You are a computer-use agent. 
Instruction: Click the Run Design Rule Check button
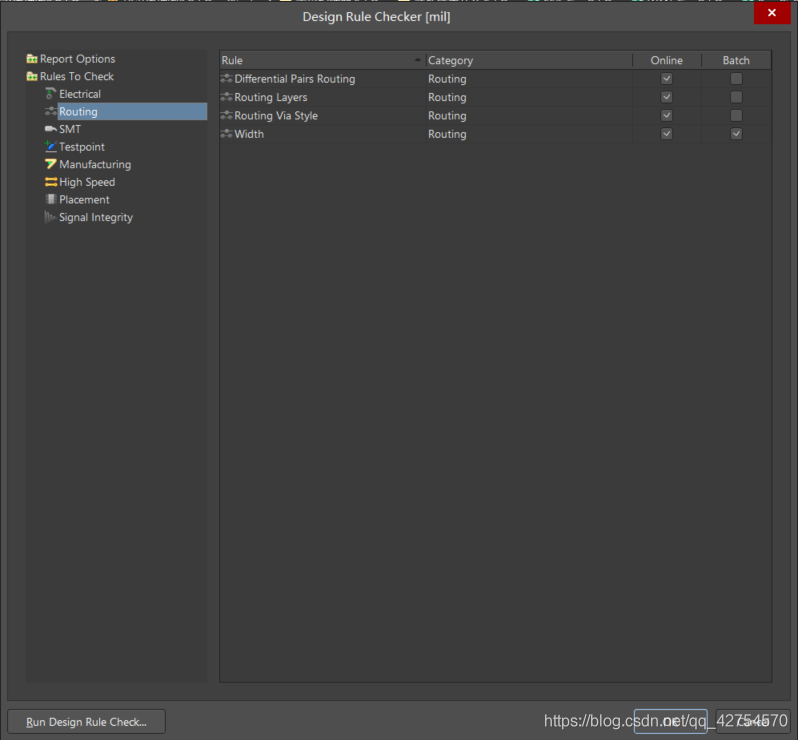pyautogui.click(x=87, y=722)
